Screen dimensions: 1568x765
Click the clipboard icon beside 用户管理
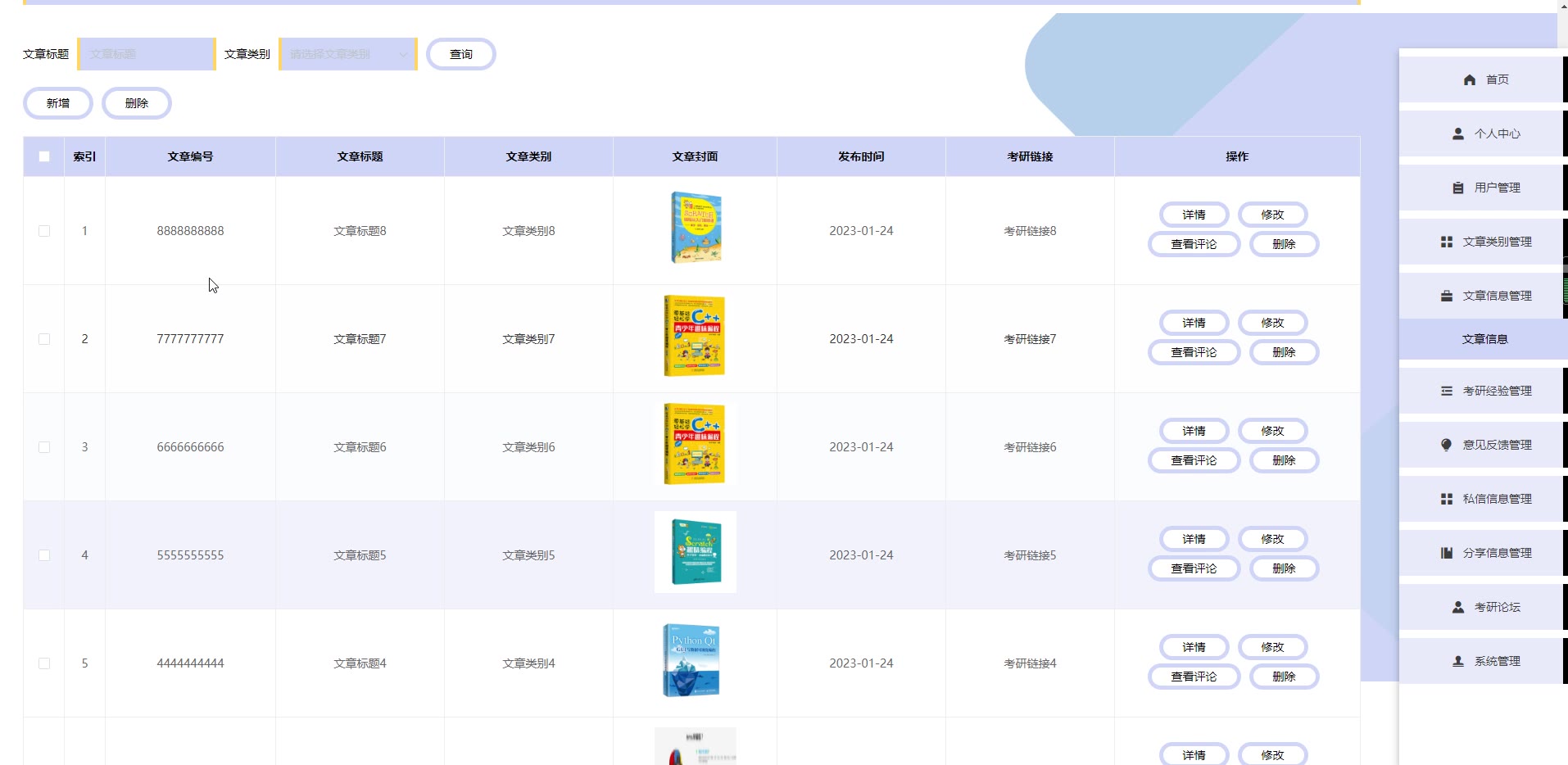[x=1457, y=188]
